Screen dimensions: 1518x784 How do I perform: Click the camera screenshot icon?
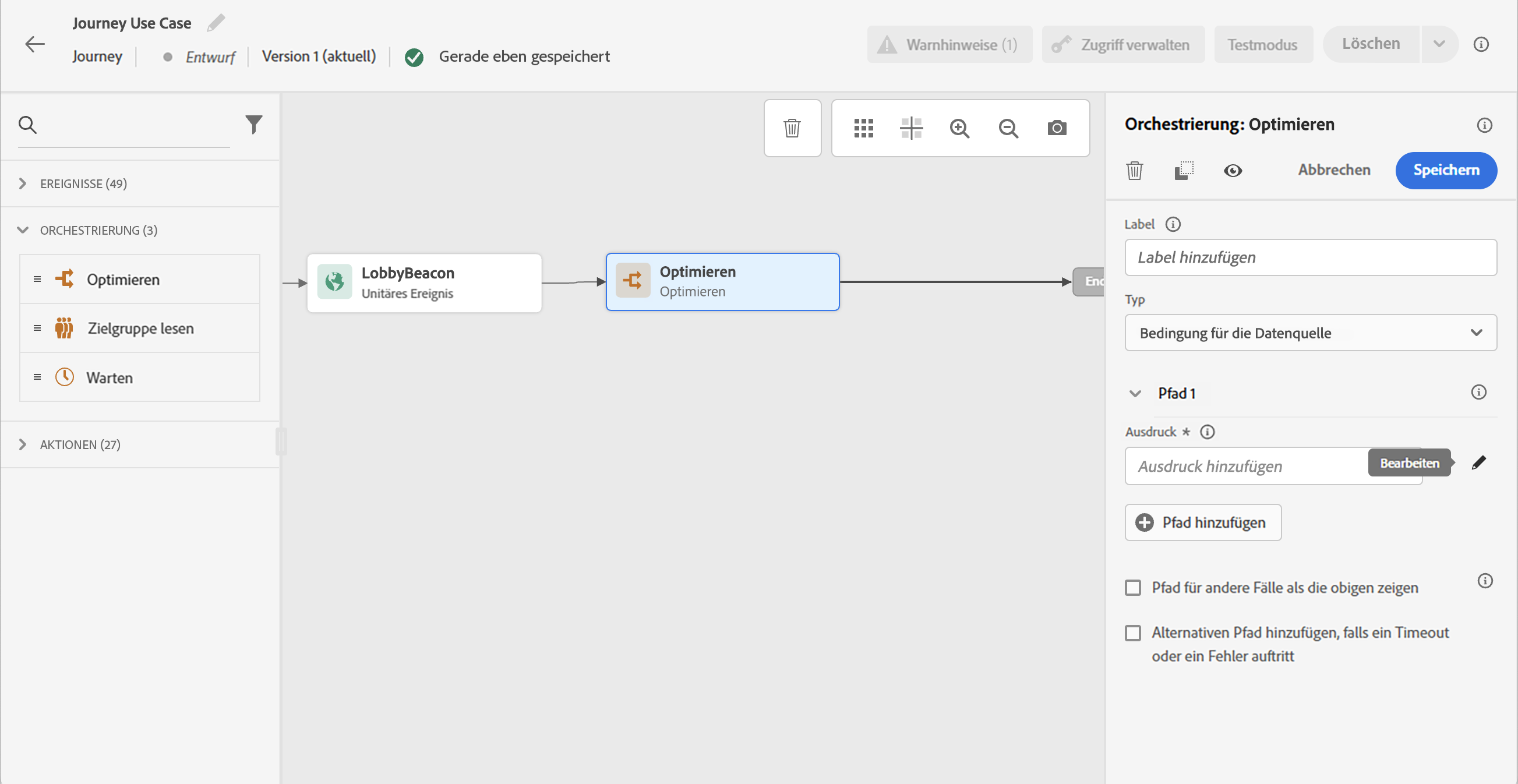pos(1057,128)
